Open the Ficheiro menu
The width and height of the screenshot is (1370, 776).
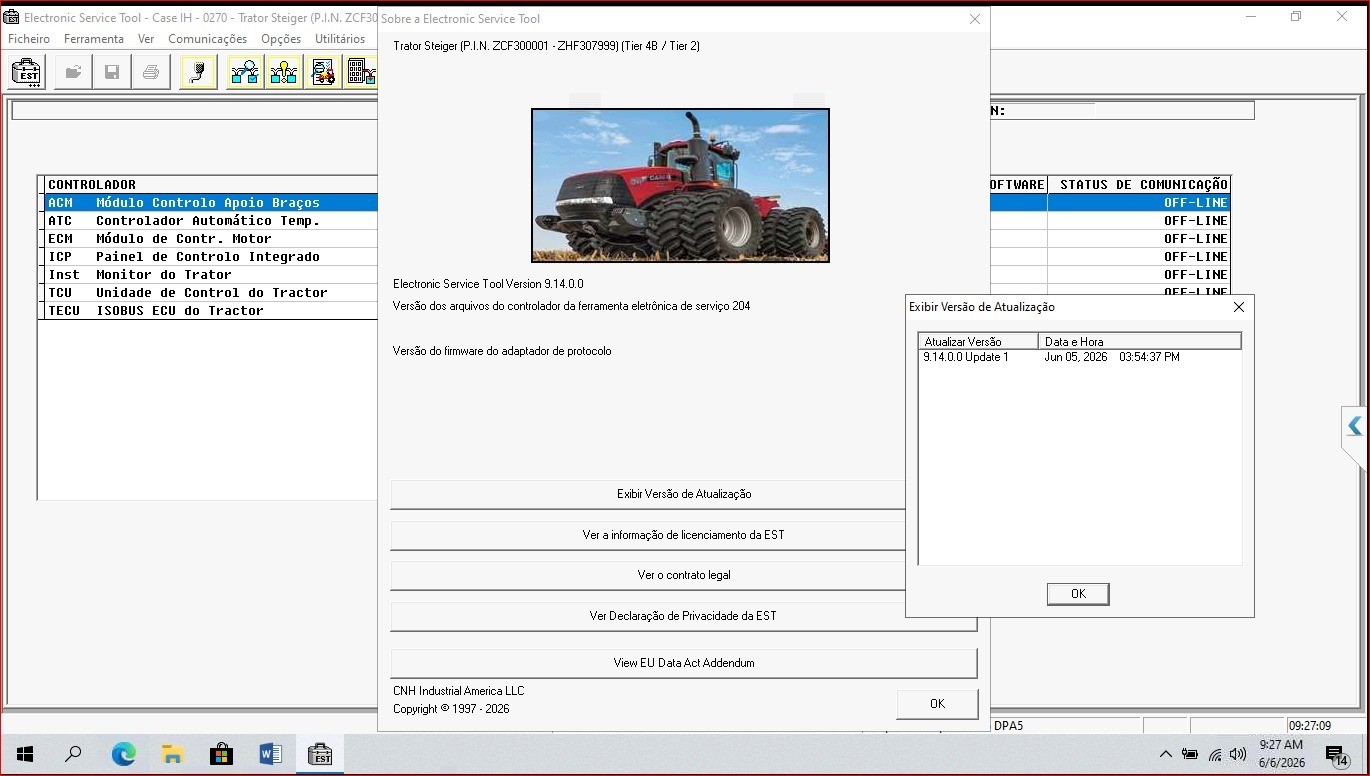[x=29, y=39]
